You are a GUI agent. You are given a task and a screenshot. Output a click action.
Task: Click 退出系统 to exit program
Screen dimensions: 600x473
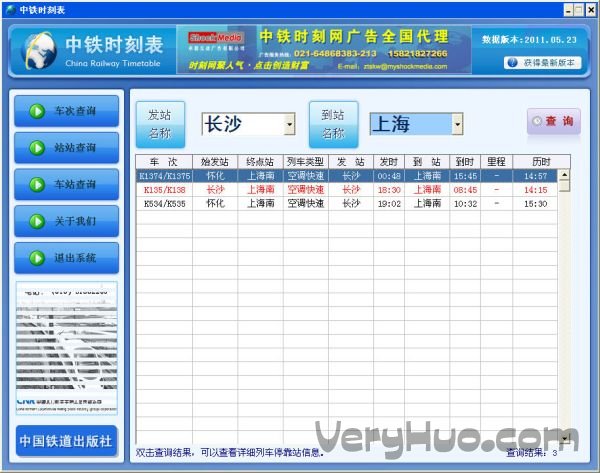click(67, 258)
